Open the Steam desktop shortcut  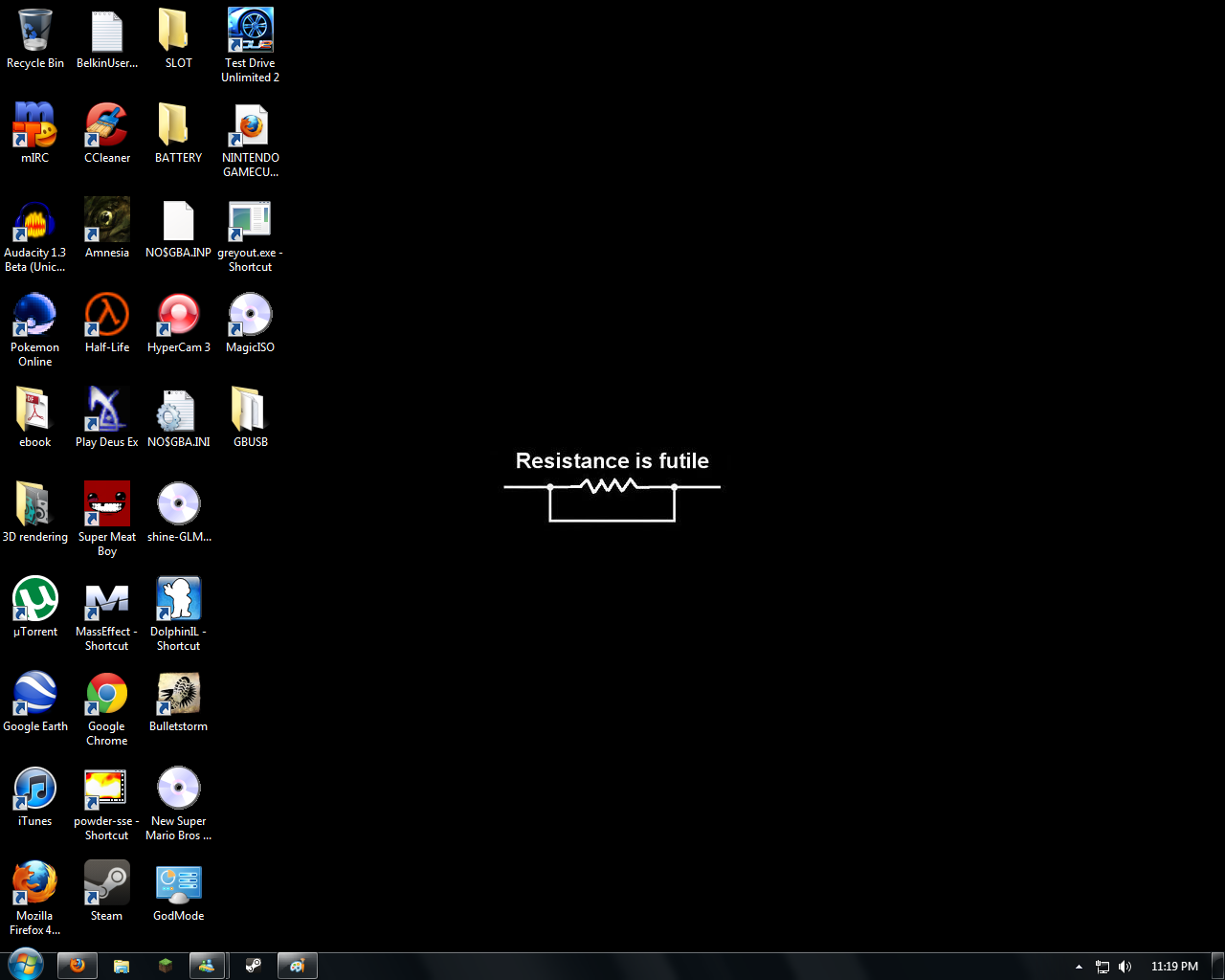click(x=106, y=883)
